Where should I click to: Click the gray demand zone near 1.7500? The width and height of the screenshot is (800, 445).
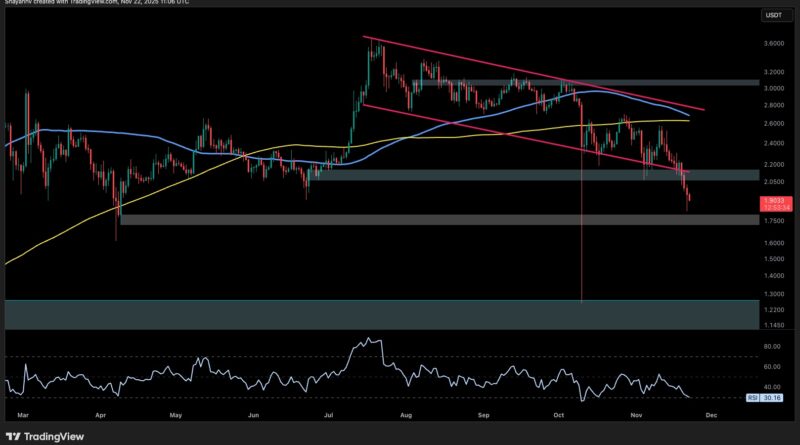[x=400, y=220]
